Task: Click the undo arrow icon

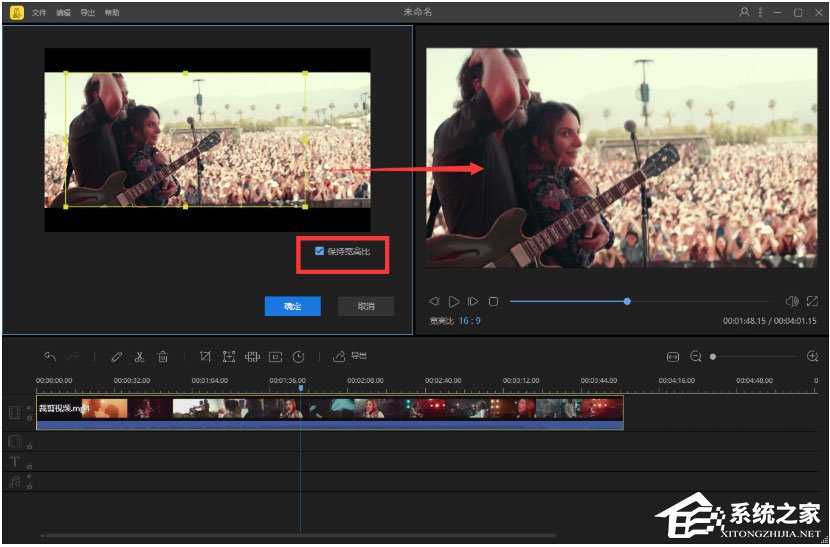Action: tap(49, 356)
